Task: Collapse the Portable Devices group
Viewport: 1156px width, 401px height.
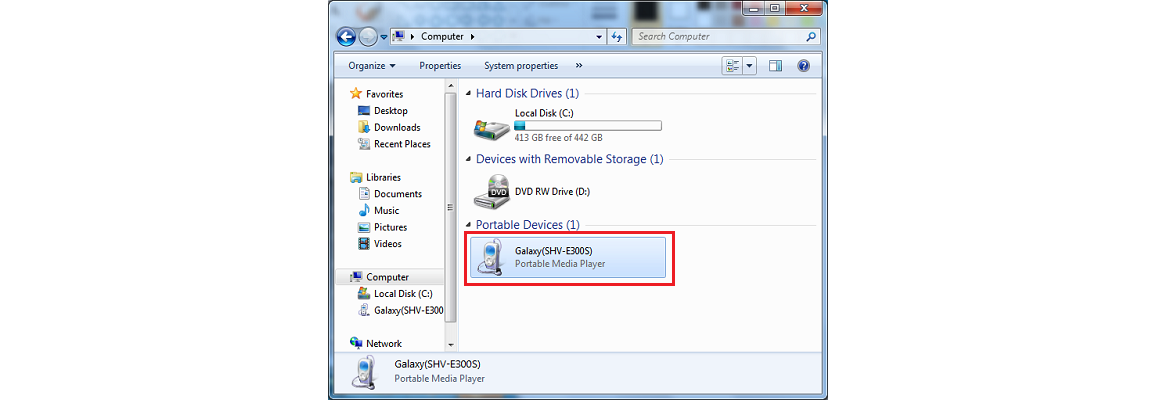Action: coord(469,225)
